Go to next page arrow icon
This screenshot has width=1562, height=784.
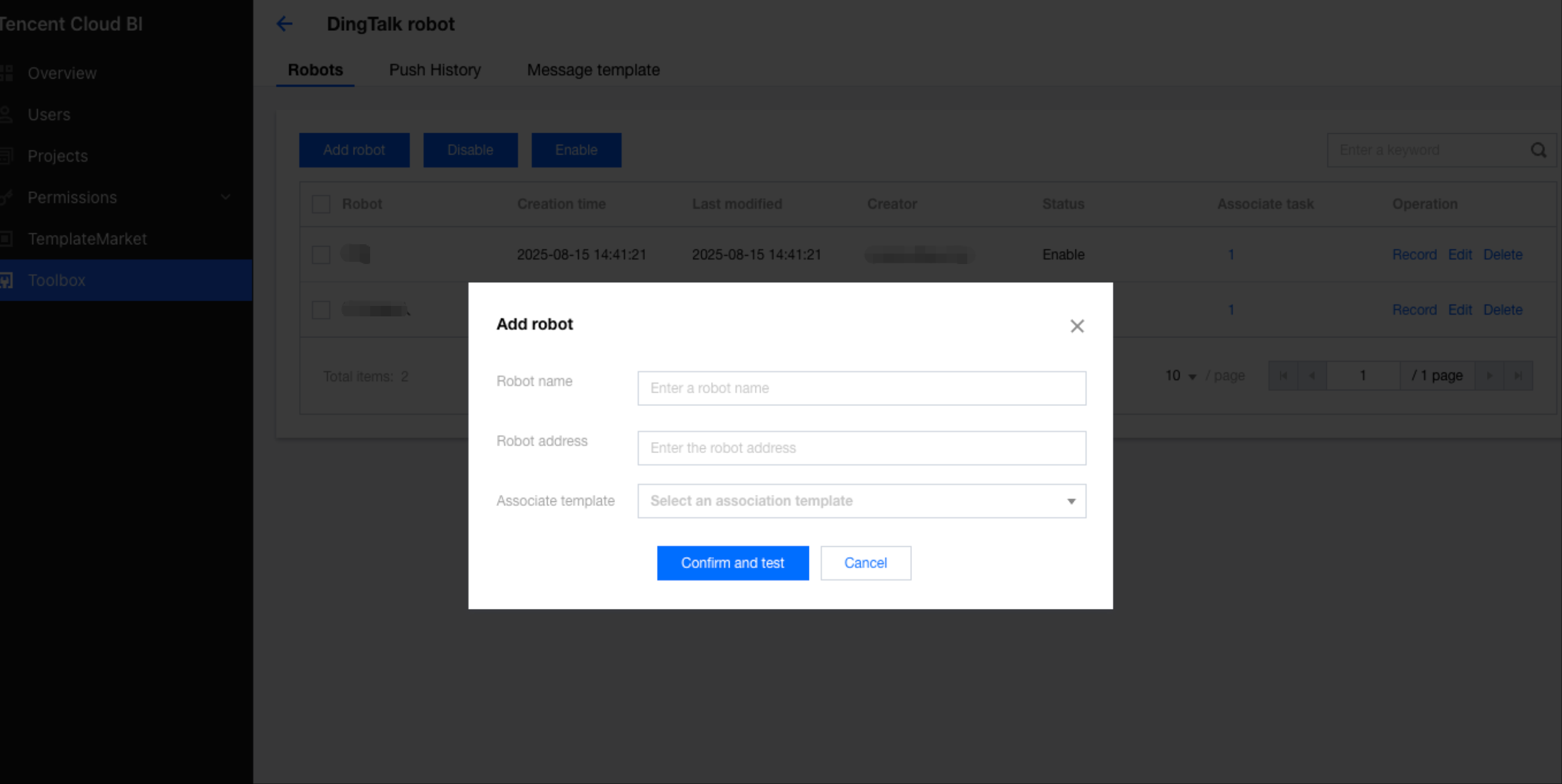[1489, 376]
